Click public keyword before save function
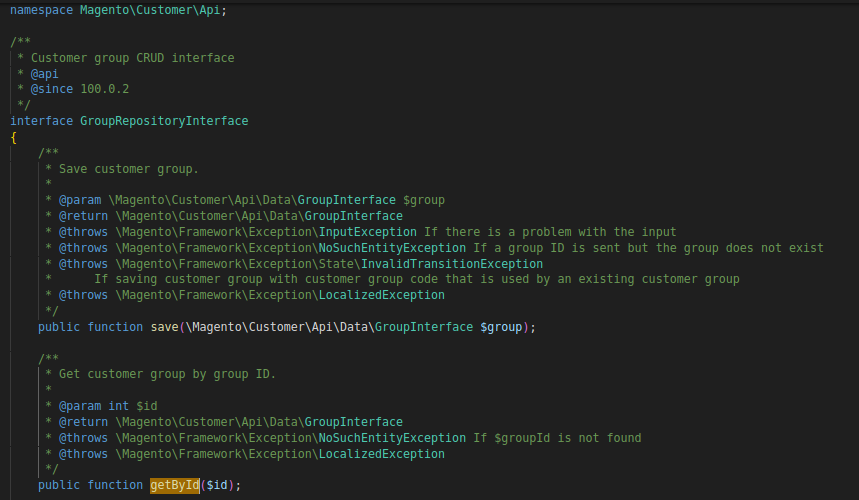859x500 pixels. click(59, 327)
